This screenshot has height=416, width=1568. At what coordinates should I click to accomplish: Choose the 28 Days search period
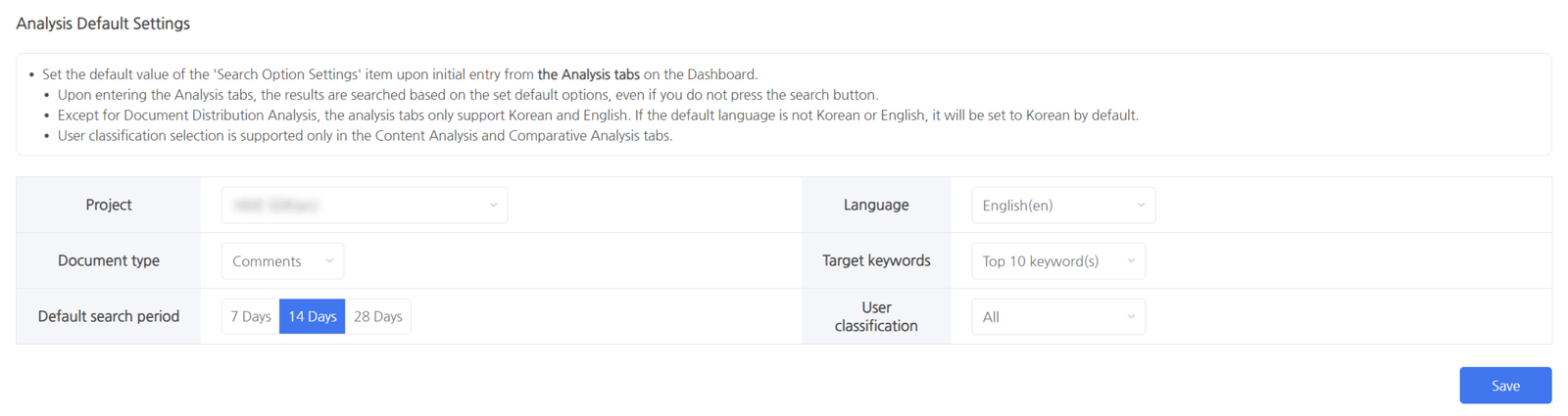pos(378,316)
